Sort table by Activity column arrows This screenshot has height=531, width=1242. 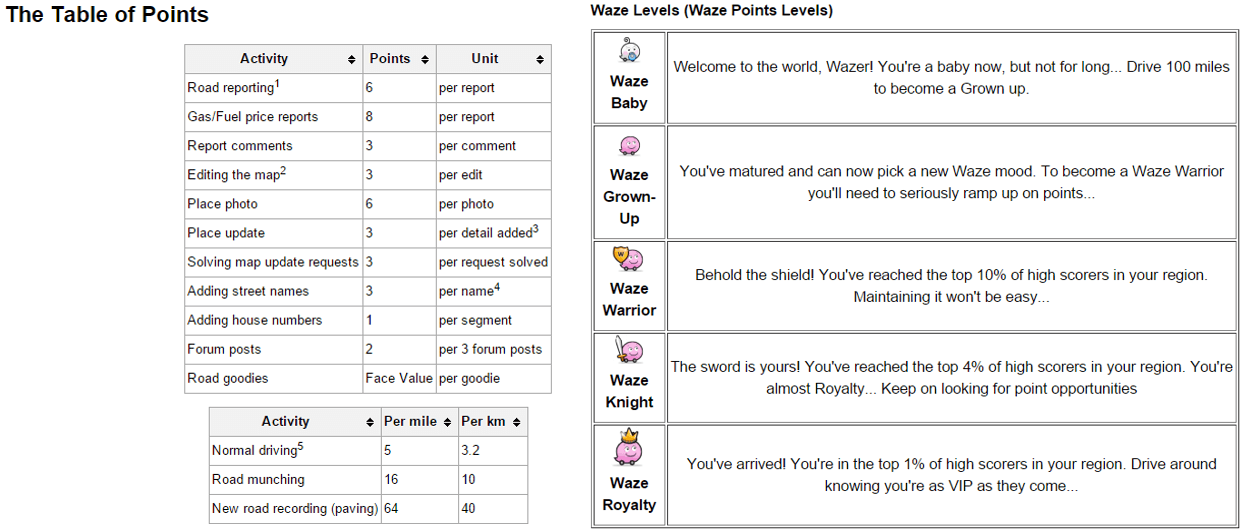pyautogui.click(x=352, y=60)
